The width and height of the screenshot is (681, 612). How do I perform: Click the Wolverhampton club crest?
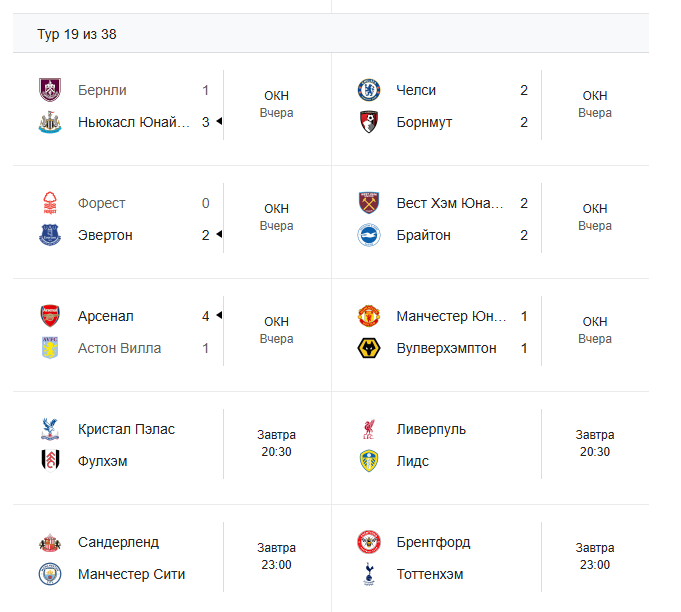369,348
